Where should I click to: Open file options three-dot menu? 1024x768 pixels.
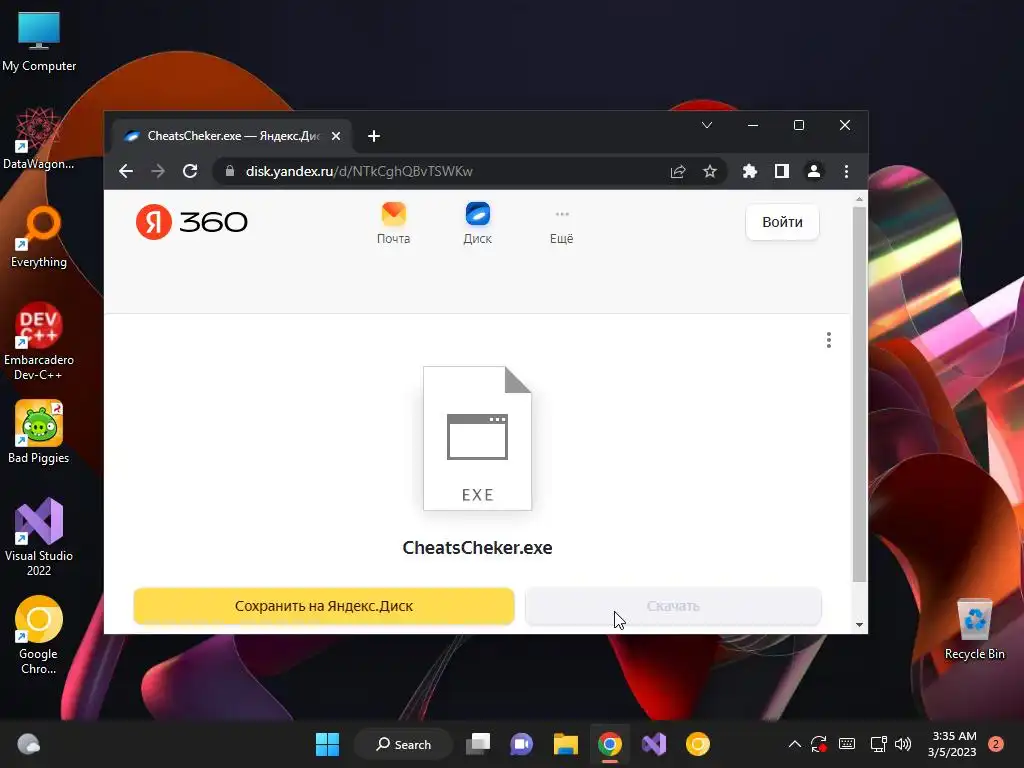829,340
